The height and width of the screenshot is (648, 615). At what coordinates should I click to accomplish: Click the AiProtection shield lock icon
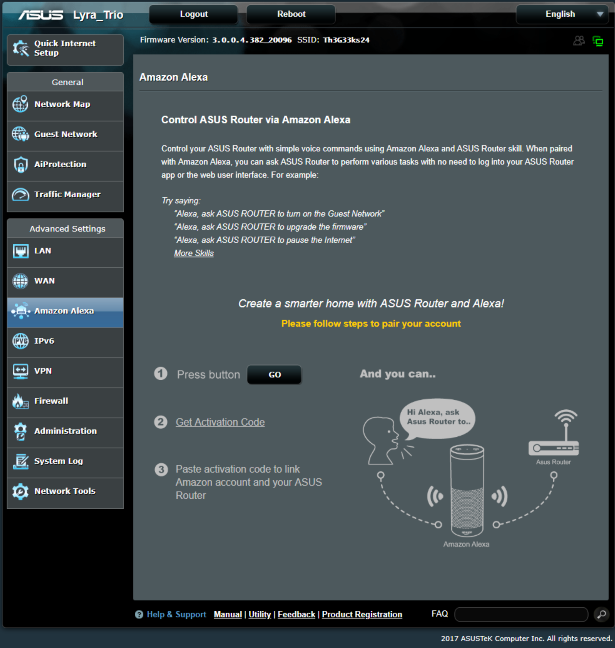(x=20, y=164)
